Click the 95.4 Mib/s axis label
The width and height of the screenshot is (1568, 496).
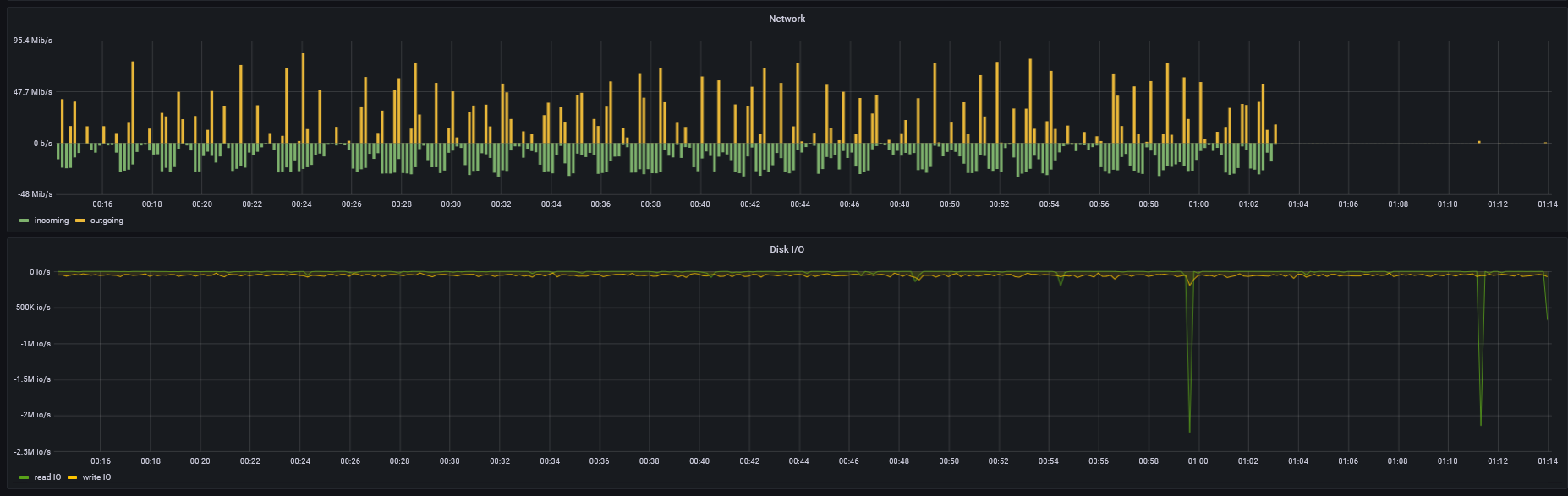tap(33, 41)
